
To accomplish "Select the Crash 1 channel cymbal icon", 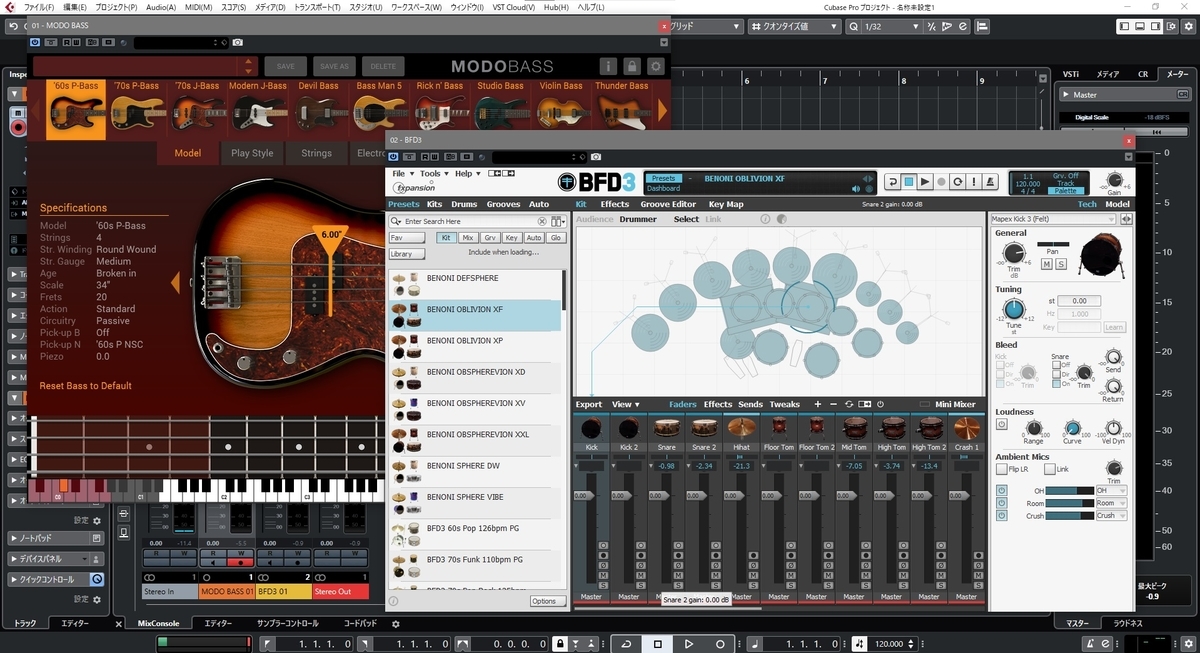I will pyautogui.click(x=967, y=428).
